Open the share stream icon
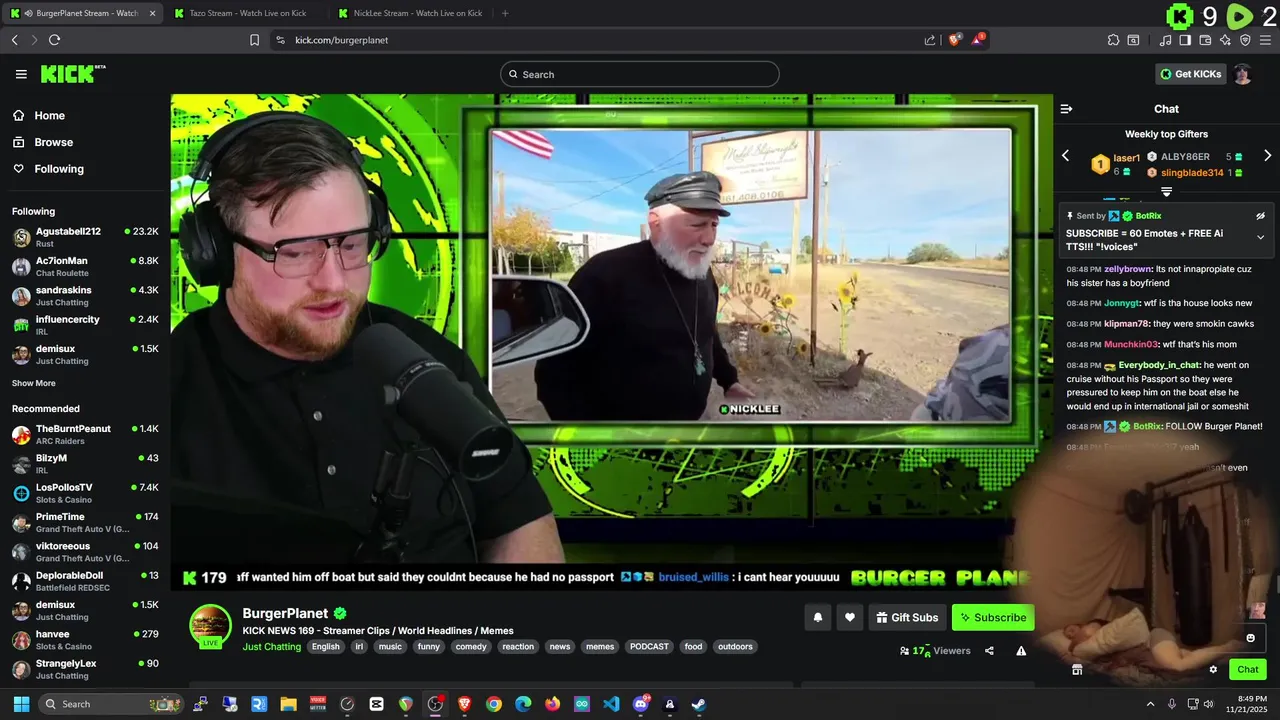1280x720 pixels. point(989,651)
